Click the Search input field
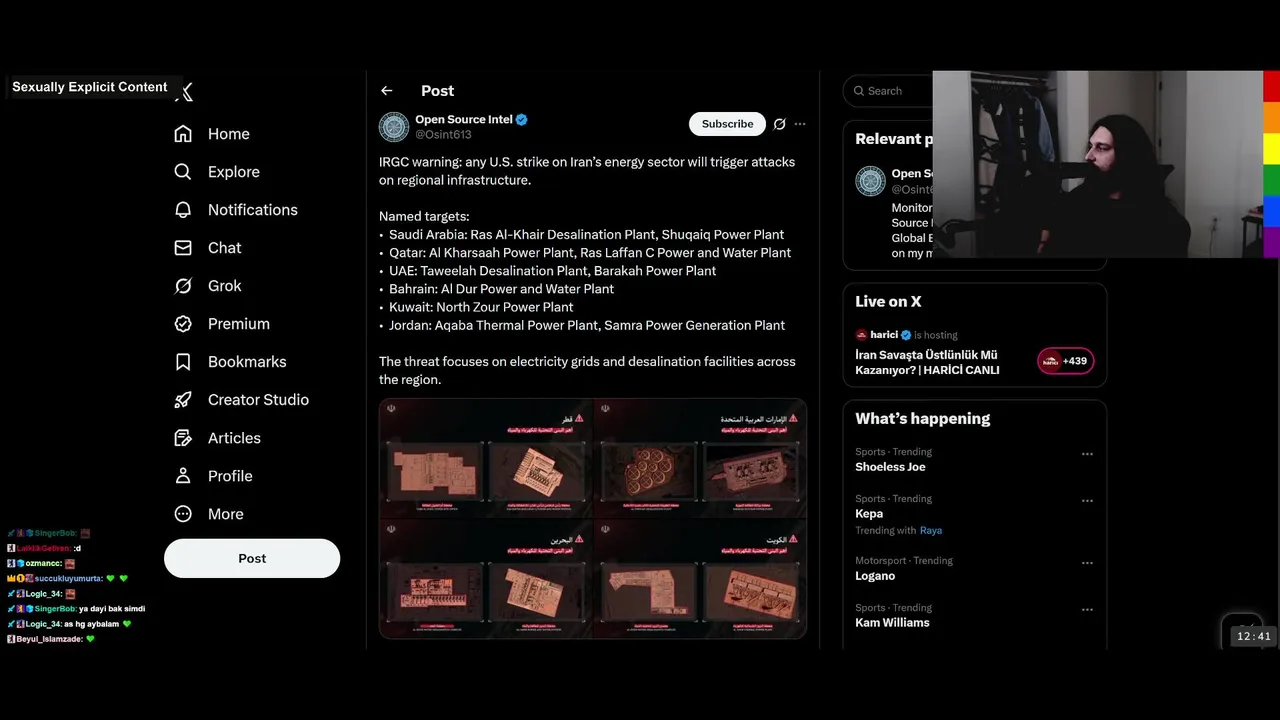 890,91
